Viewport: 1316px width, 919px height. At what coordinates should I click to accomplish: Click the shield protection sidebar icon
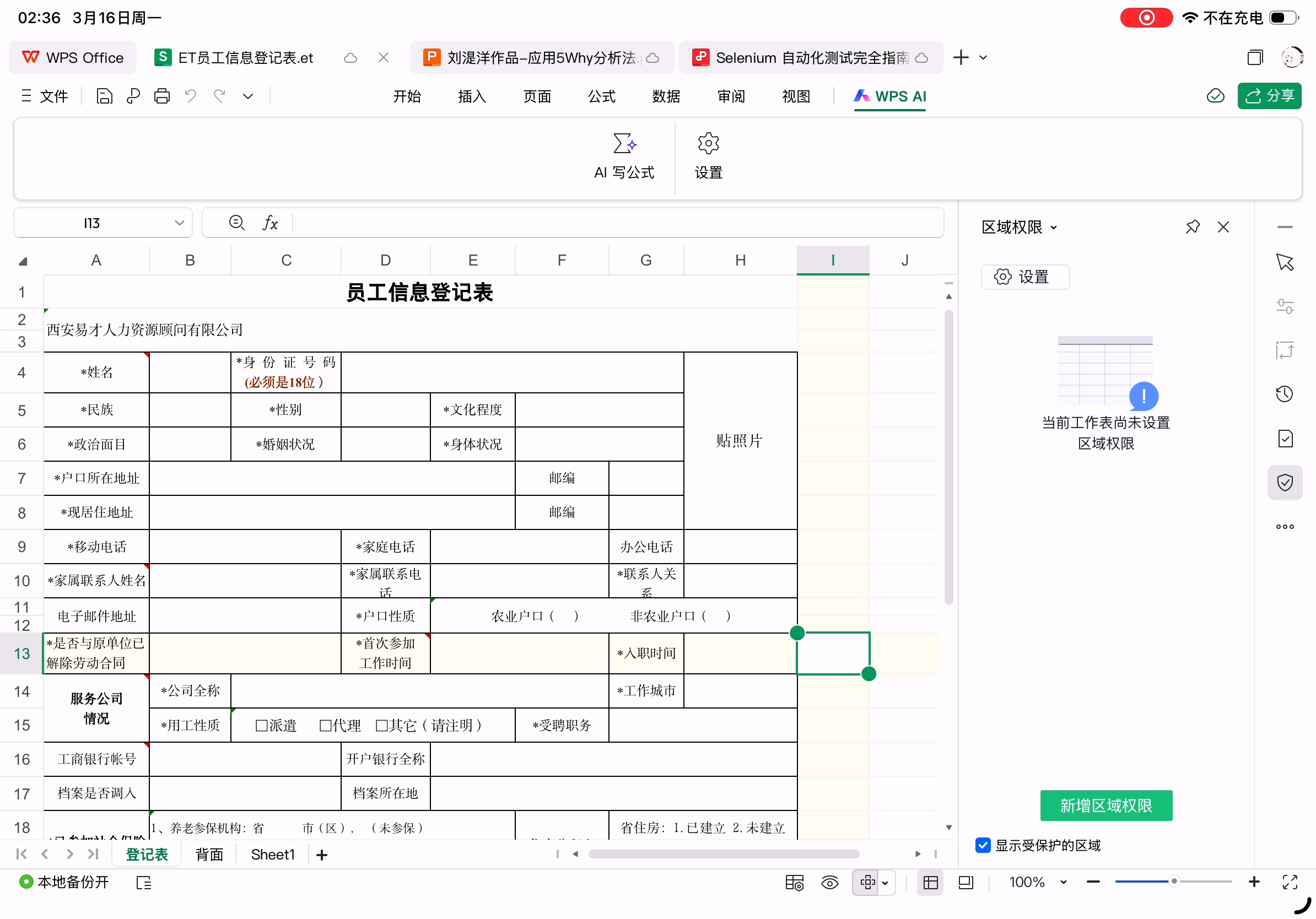click(1285, 483)
